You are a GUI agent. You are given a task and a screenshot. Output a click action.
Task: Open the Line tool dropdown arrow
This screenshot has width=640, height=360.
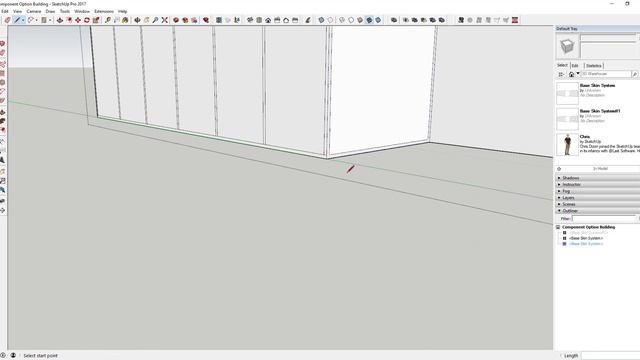coord(23,20)
